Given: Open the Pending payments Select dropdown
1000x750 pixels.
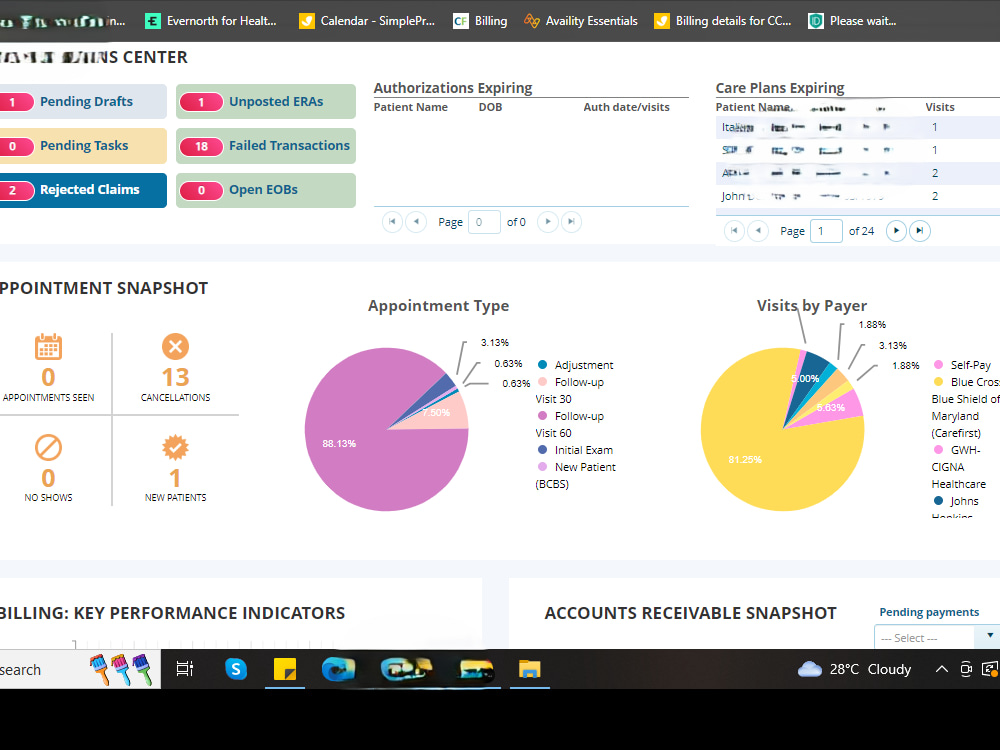Looking at the screenshot, I should pyautogui.click(x=937, y=638).
